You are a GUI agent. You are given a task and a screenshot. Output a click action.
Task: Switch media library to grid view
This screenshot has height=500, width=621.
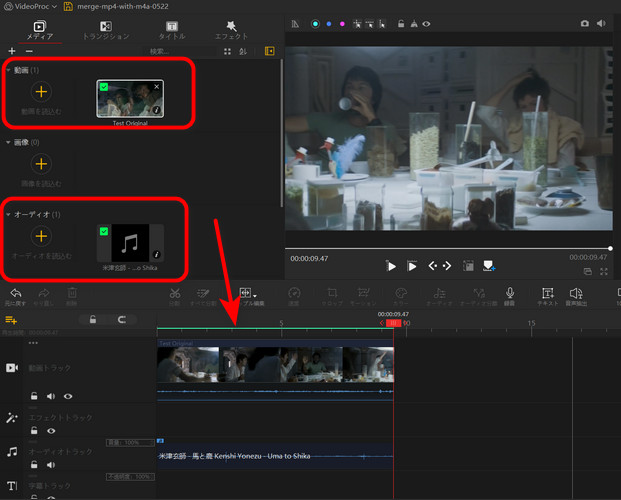(x=227, y=52)
